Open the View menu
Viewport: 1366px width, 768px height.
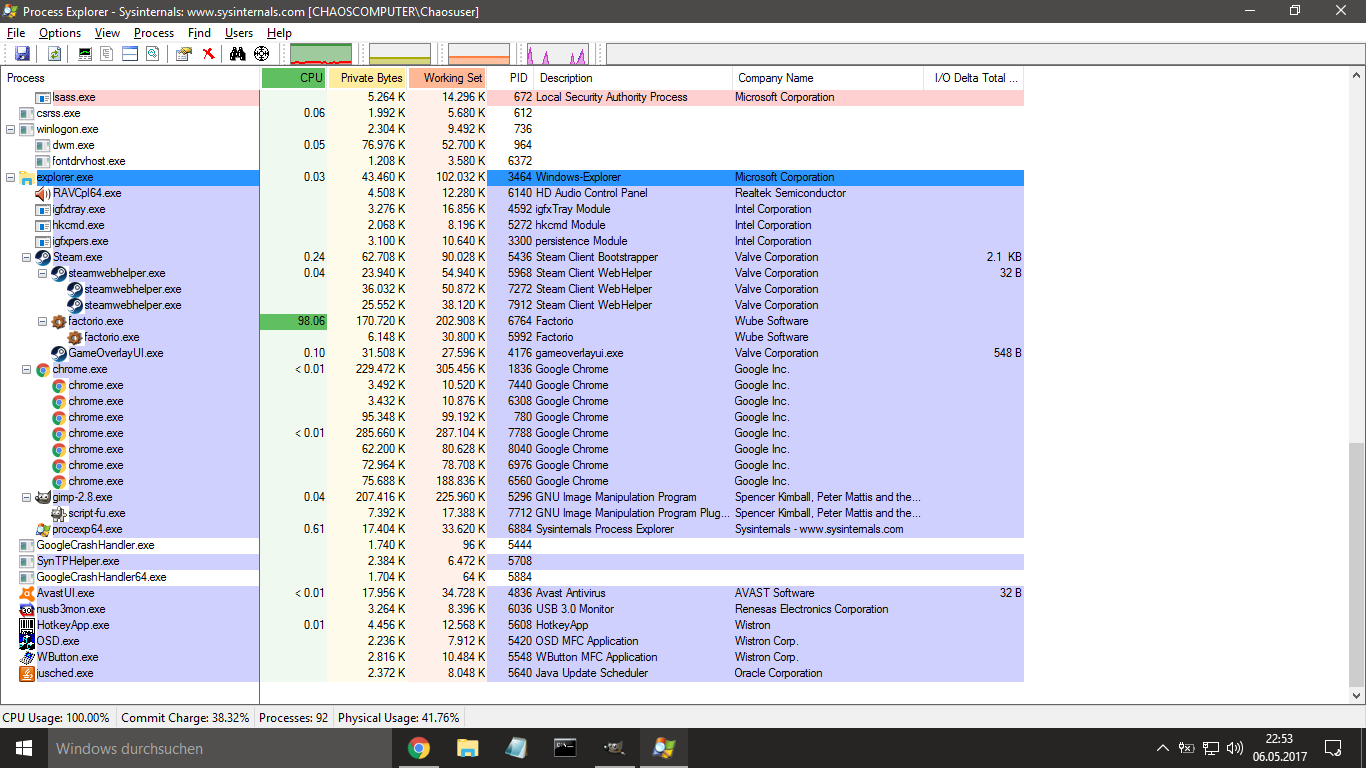pos(107,33)
